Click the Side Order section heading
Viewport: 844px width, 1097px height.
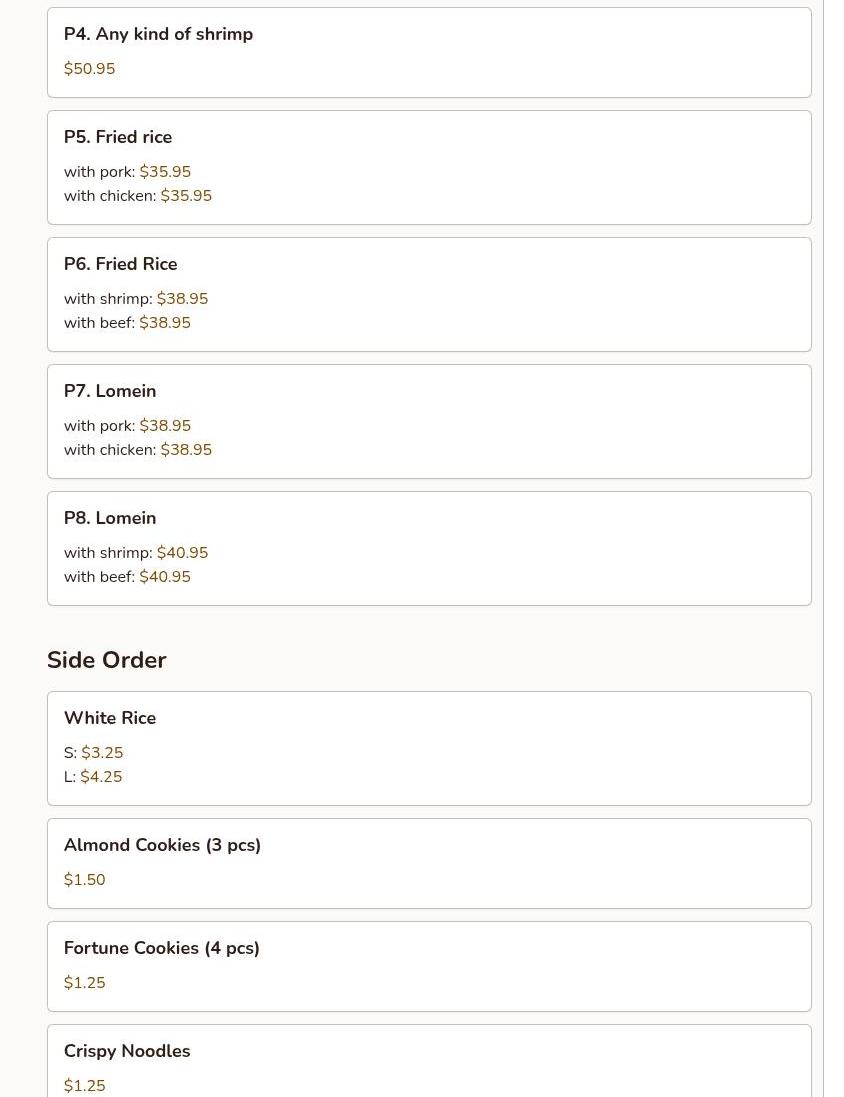(x=106, y=660)
